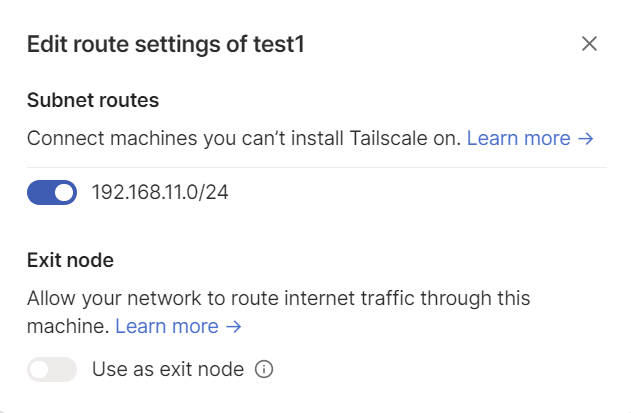Click the 192.168.11.0/24 route label
This screenshot has width=631, height=413.
tap(160, 192)
